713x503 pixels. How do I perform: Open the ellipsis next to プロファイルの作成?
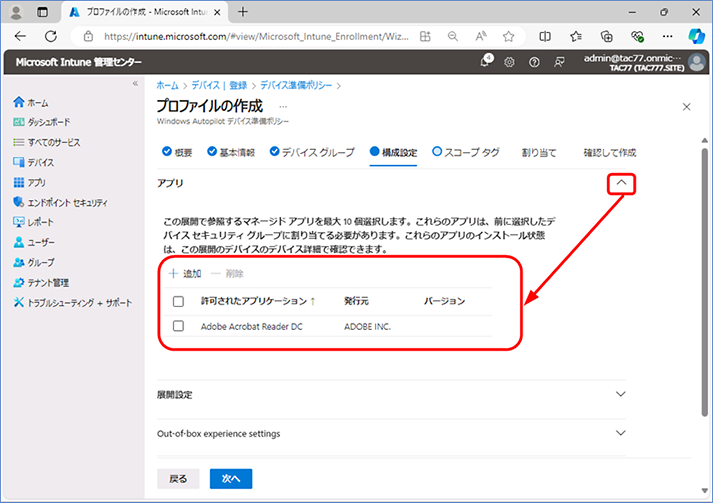pos(283,107)
